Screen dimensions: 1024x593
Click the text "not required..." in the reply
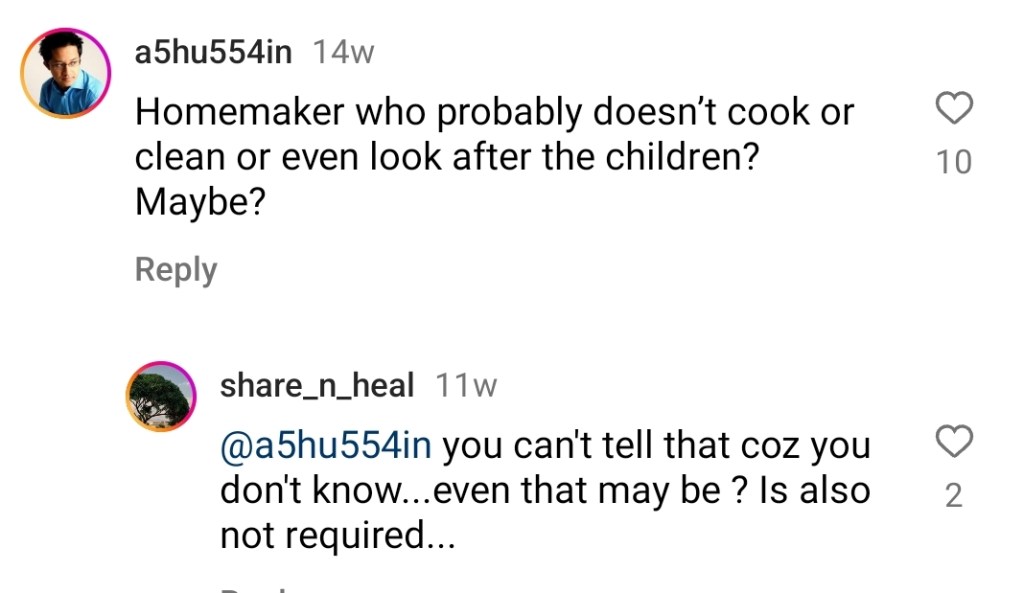click(x=337, y=536)
